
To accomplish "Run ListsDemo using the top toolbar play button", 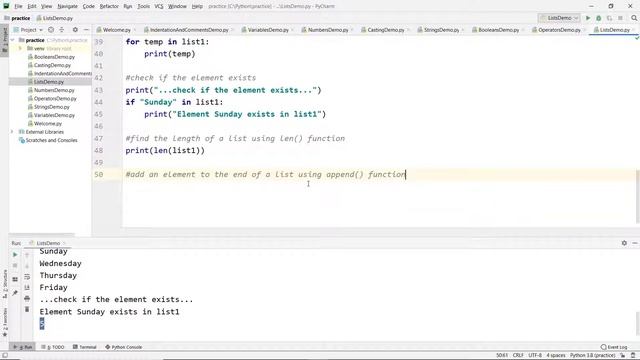I will click(x=588, y=18).
